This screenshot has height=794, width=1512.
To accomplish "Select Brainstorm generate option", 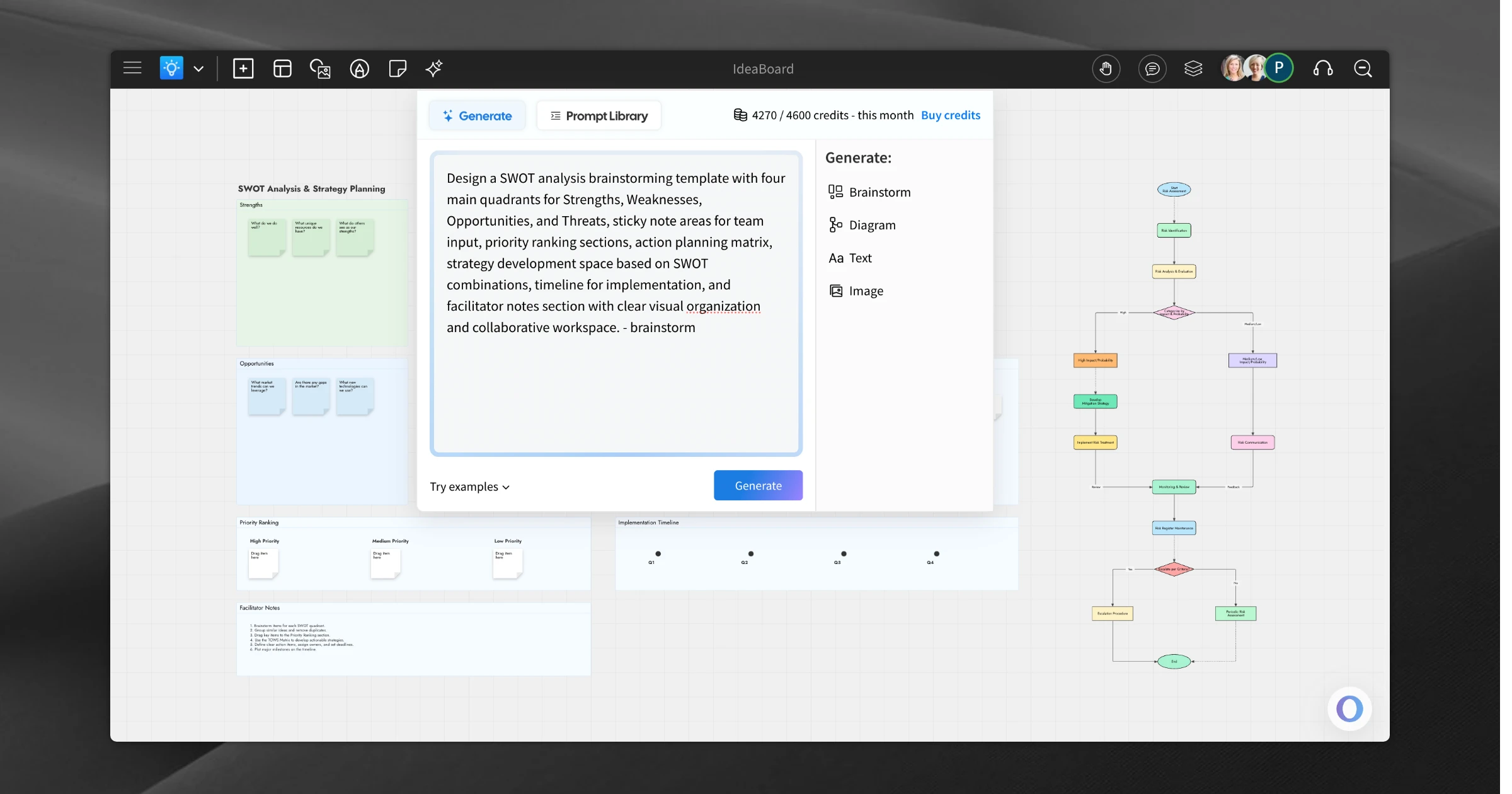I will tap(869, 192).
